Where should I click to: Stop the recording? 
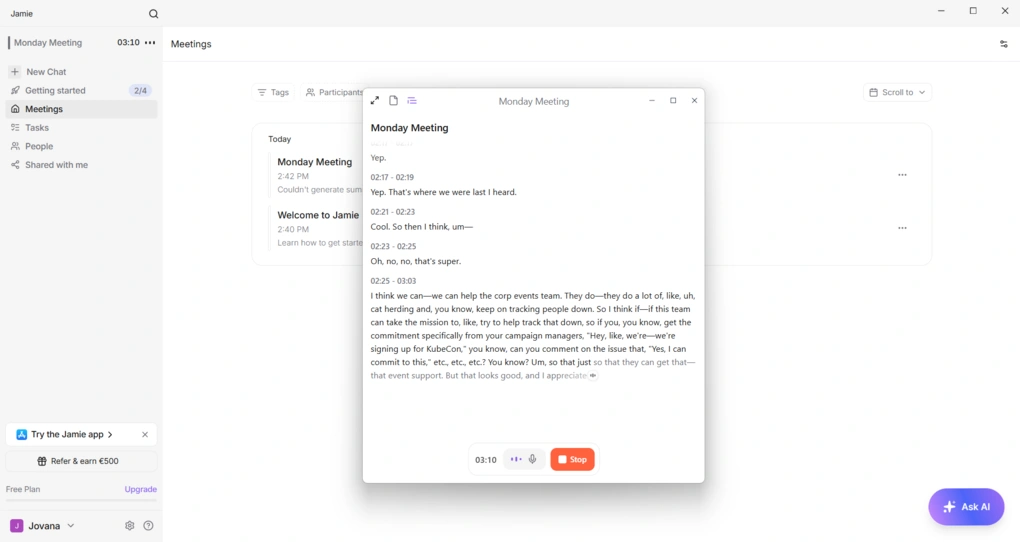pos(572,459)
